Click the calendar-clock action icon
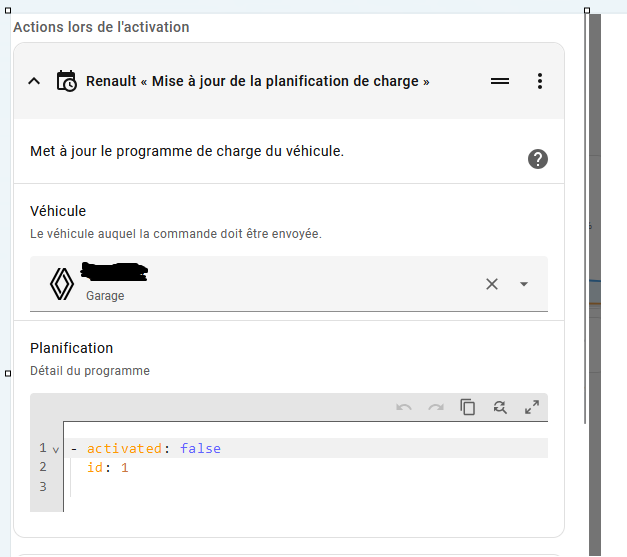 (x=66, y=81)
